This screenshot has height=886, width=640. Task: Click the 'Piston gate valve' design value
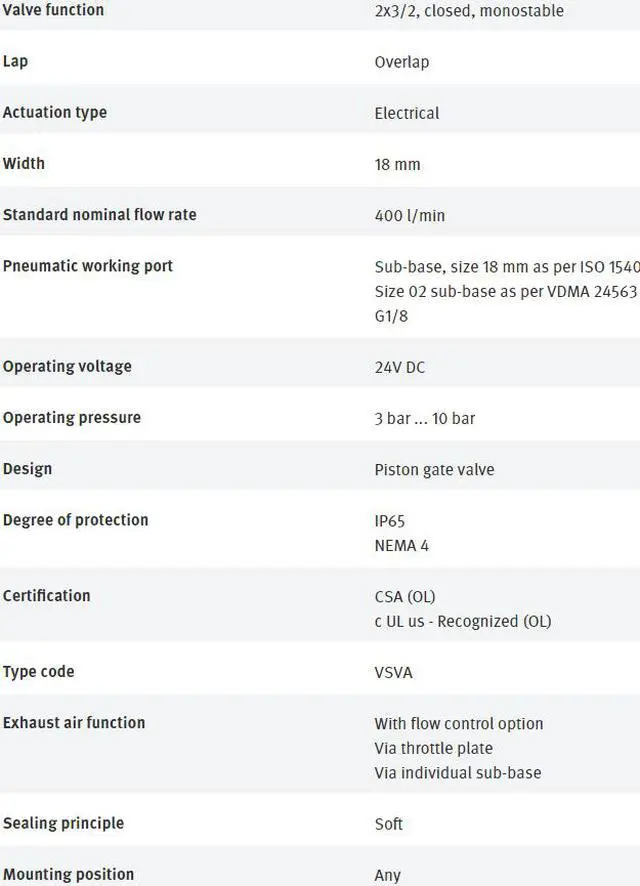point(434,469)
